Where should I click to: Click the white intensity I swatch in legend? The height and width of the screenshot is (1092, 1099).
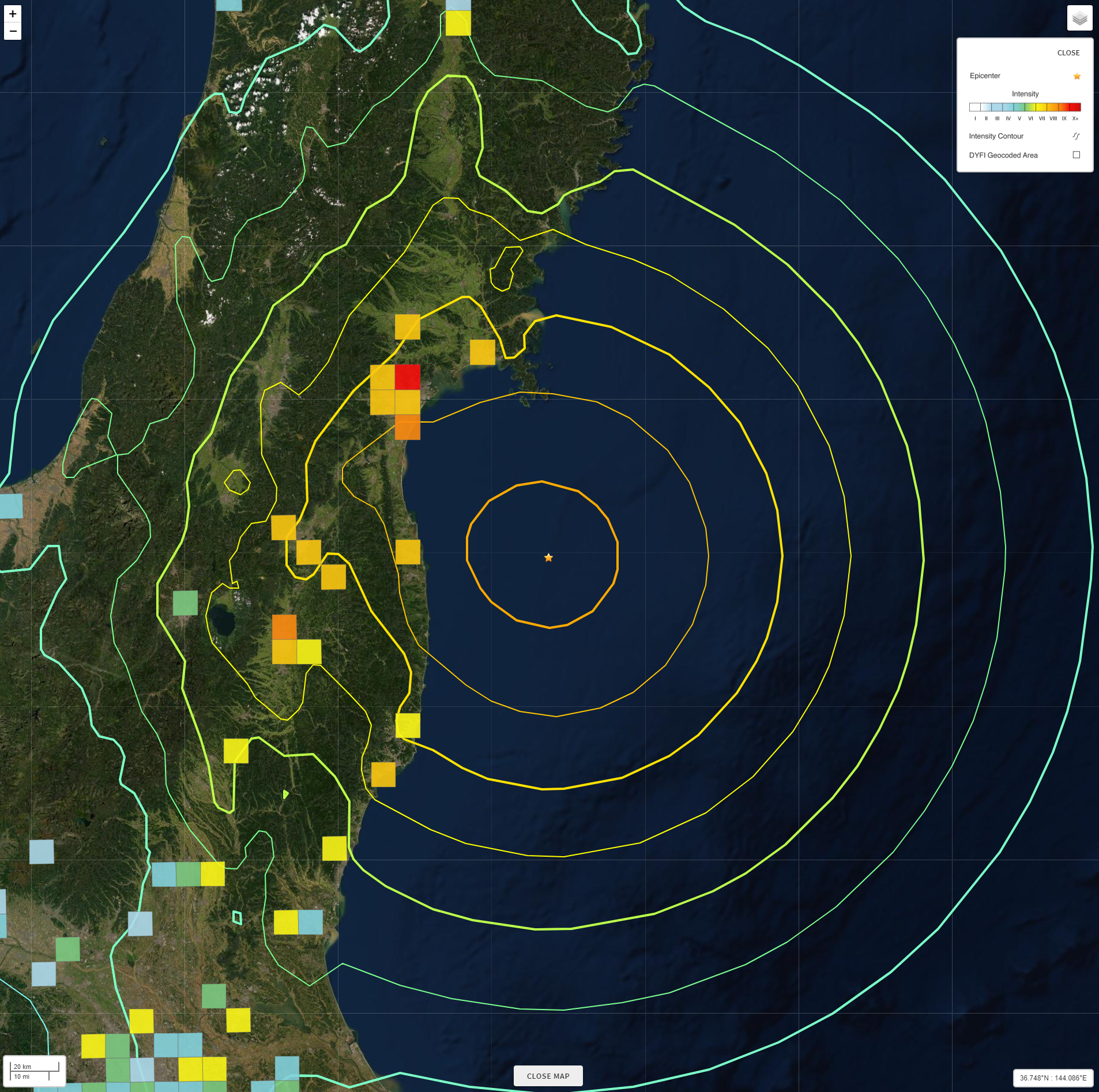click(x=975, y=107)
